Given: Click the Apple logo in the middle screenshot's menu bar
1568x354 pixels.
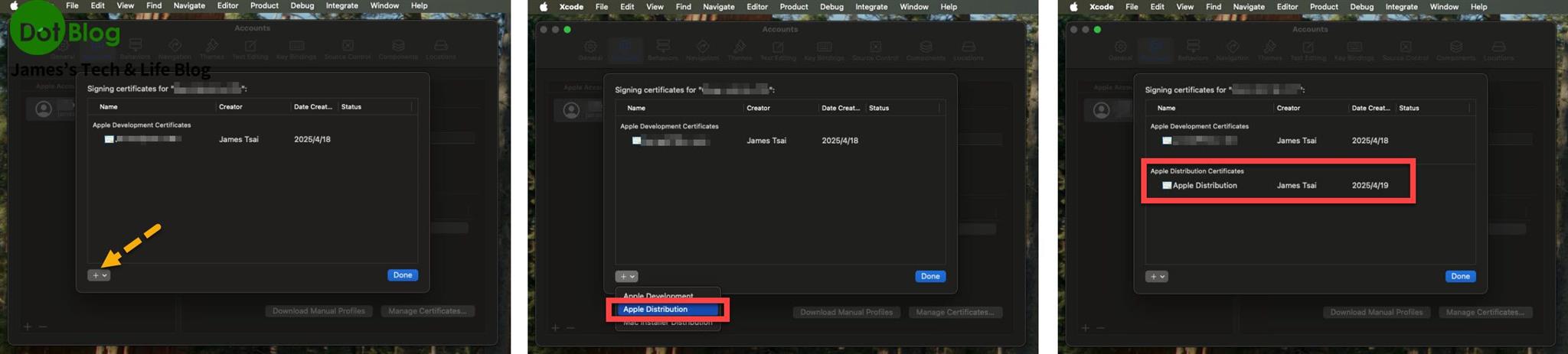Looking at the screenshot, I should (544, 7).
